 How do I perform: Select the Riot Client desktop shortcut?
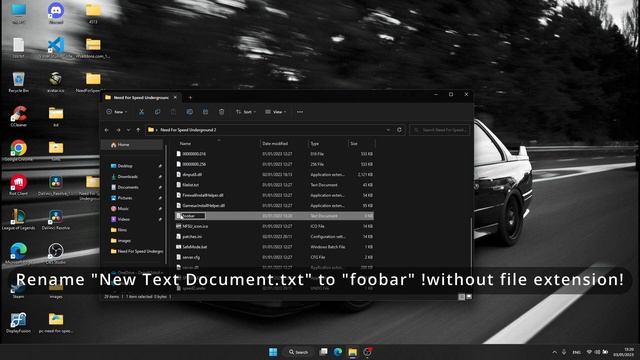pyautogui.click(x=18, y=185)
